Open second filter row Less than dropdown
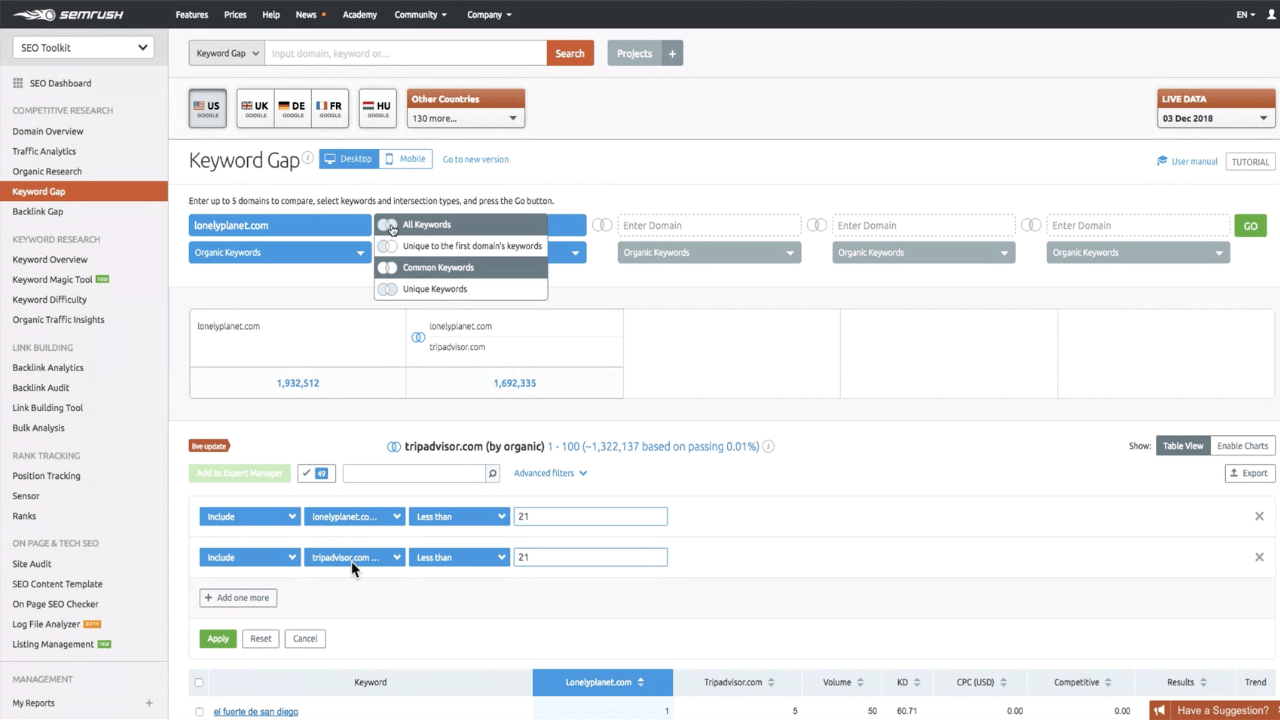Viewport: 1280px width, 720px height. 459,557
